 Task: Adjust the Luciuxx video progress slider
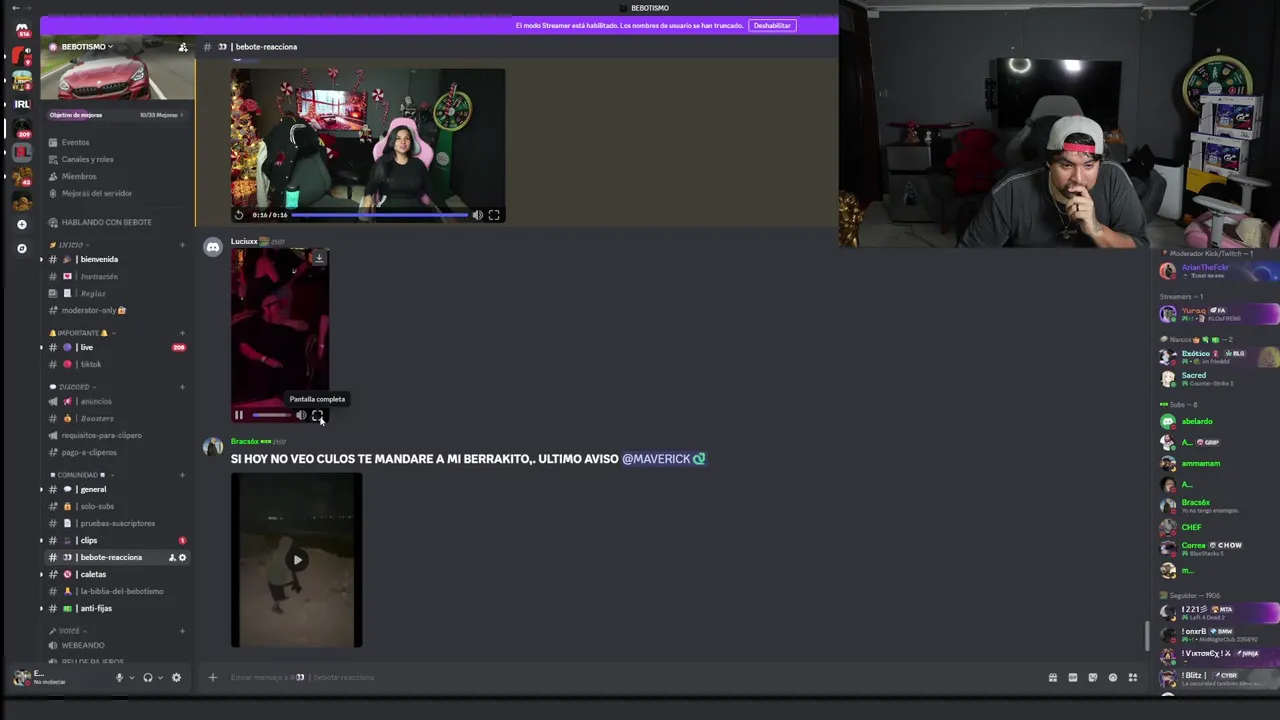tap(271, 415)
